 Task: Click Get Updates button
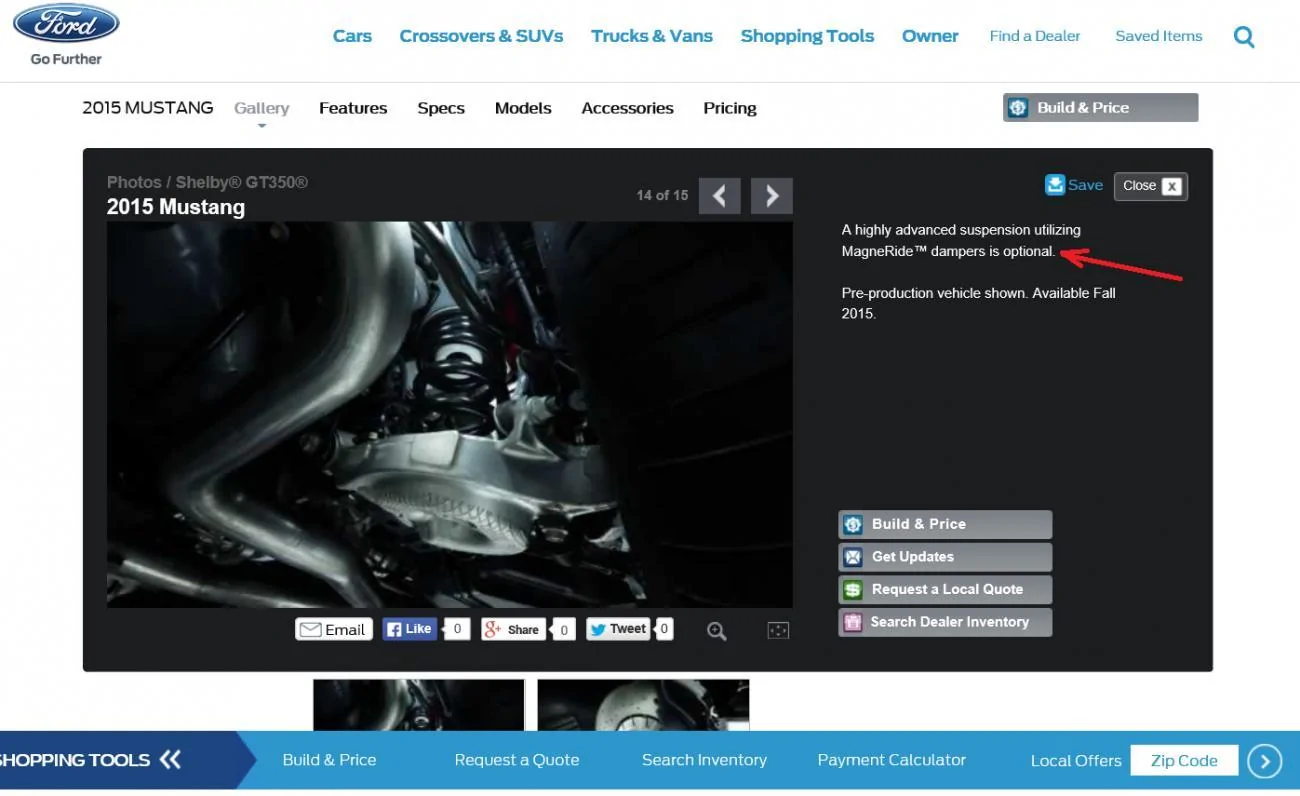945,557
